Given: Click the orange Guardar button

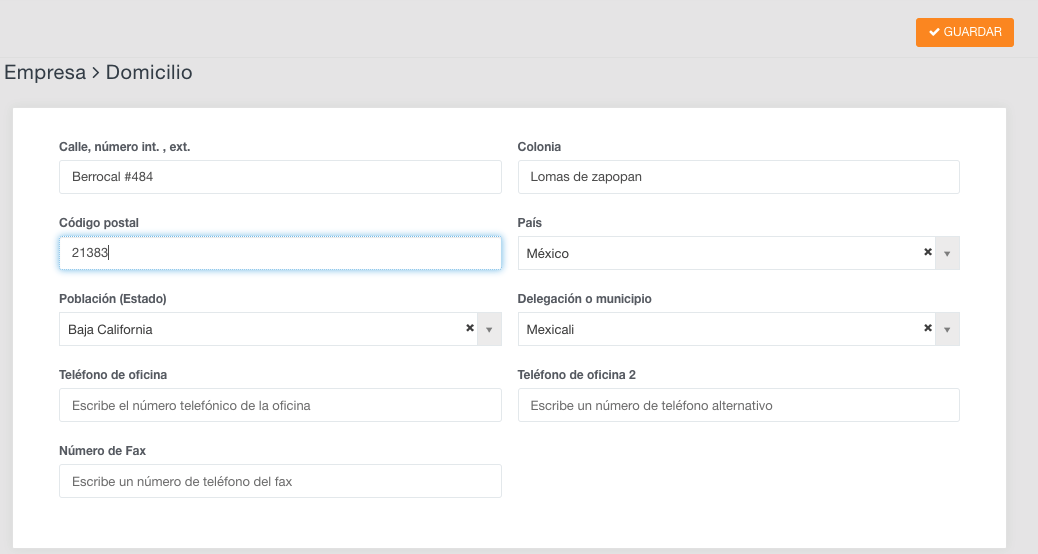Looking at the screenshot, I should pyautogui.click(x=965, y=32).
